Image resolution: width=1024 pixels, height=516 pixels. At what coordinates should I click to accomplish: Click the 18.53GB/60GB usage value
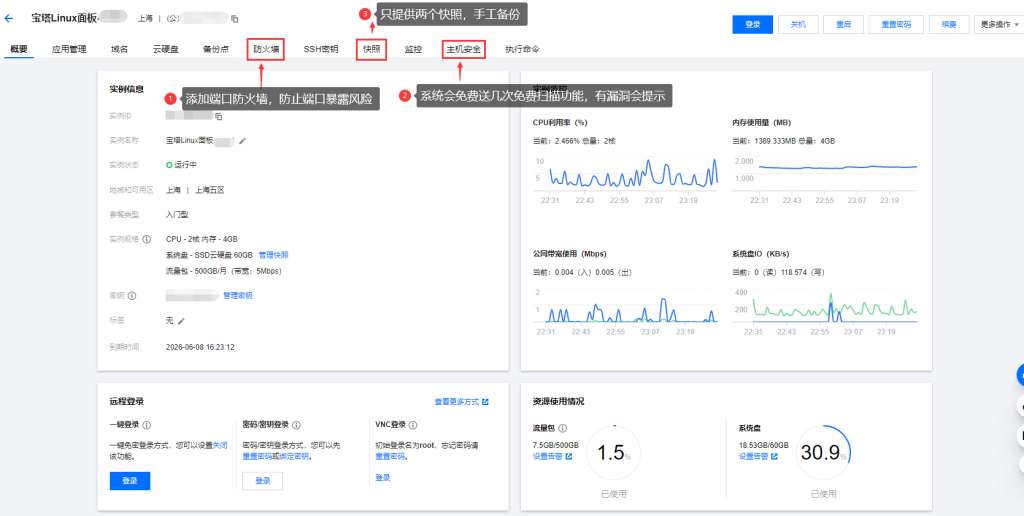[x=763, y=445]
